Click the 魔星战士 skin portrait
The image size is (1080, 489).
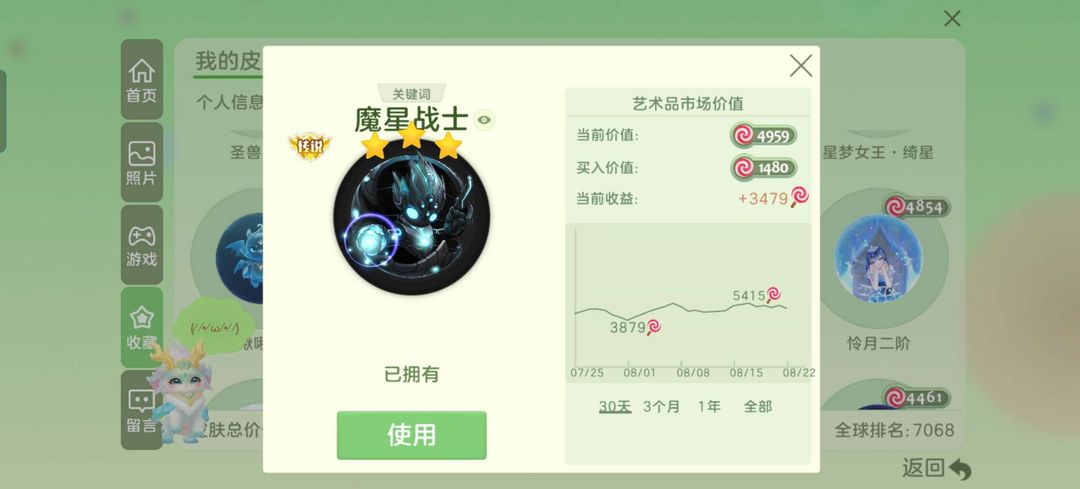coord(412,216)
